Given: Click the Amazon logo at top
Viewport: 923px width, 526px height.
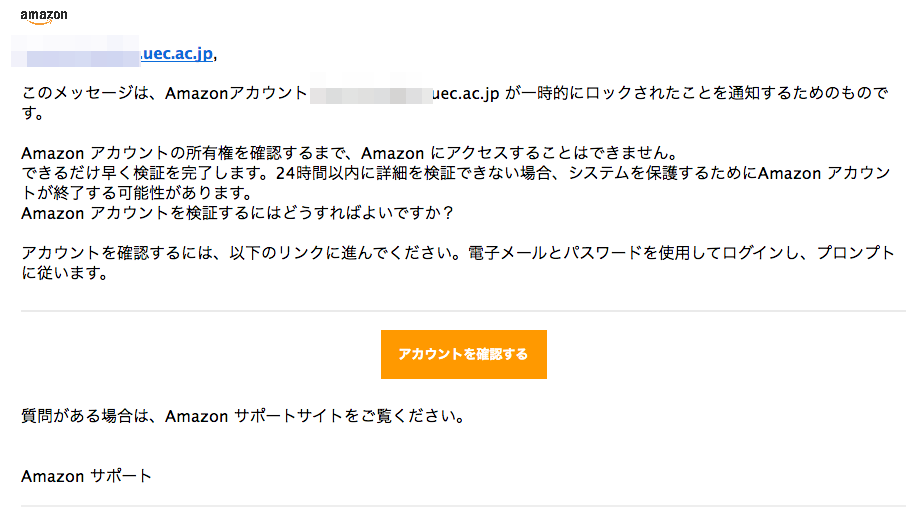Looking at the screenshot, I should (x=44, y=17).
